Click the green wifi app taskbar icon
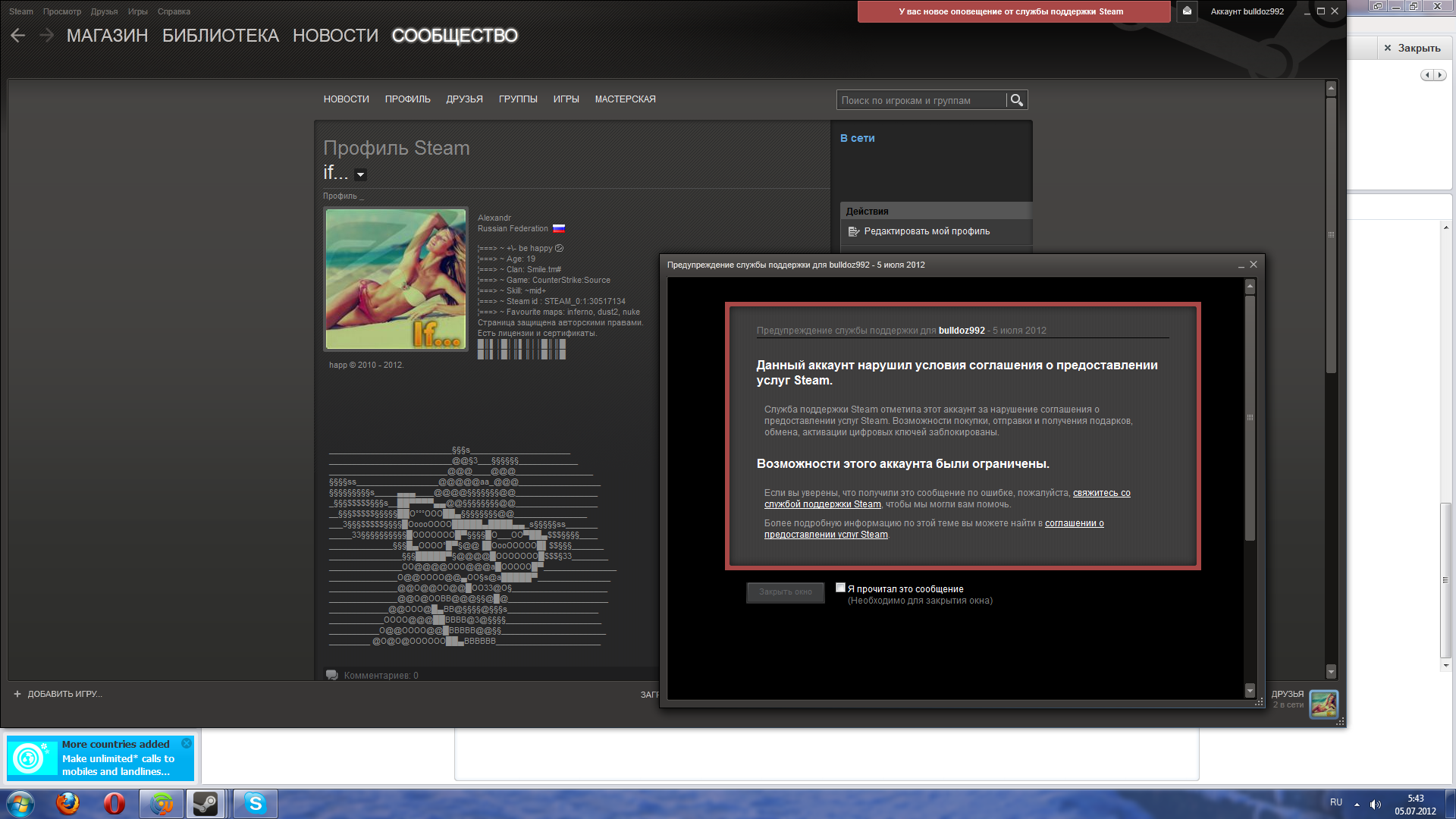 pos(162,803)
